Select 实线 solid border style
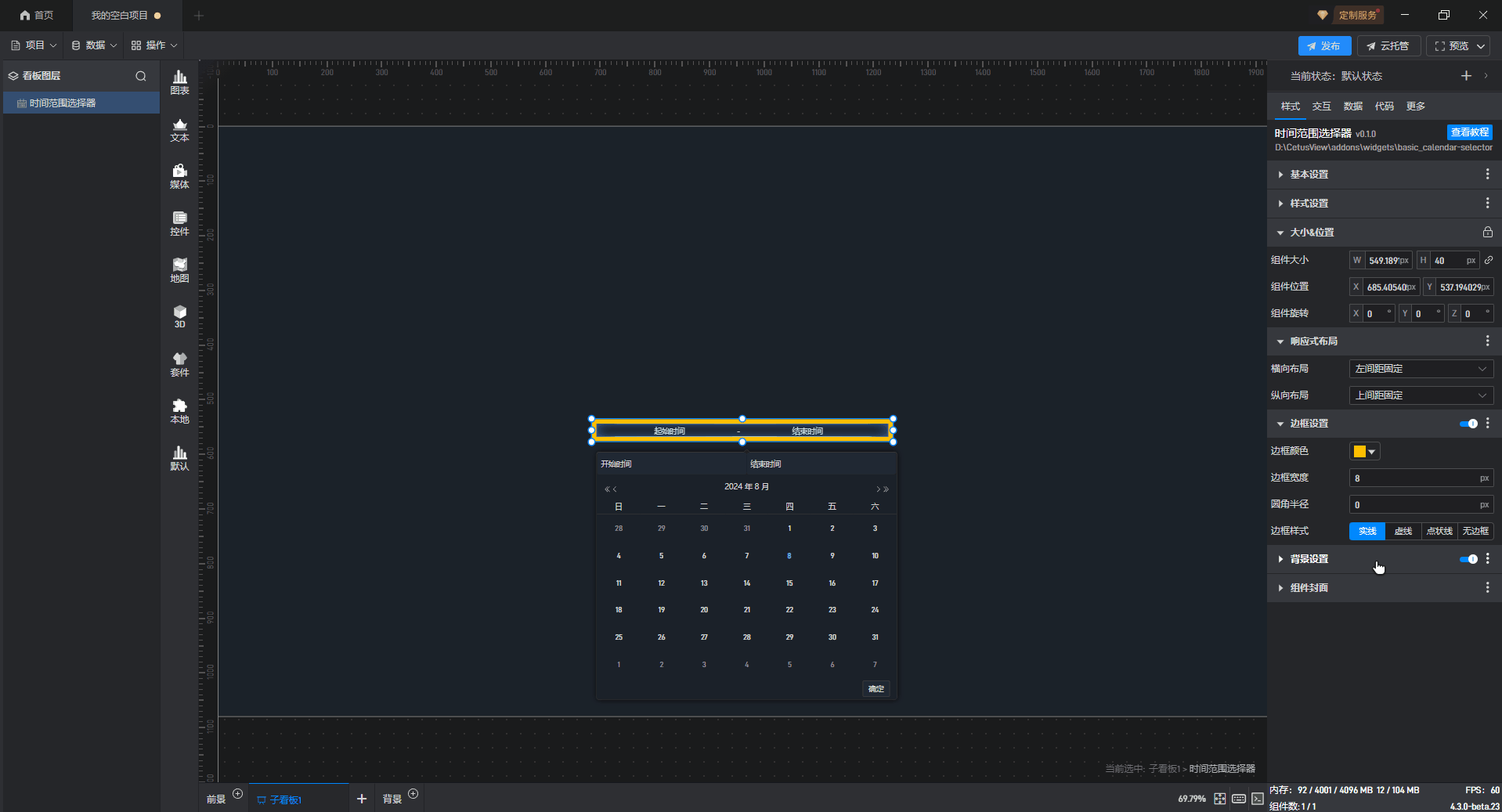The height and width of the screenshot is (812, 1502). tap(1367, 531)
